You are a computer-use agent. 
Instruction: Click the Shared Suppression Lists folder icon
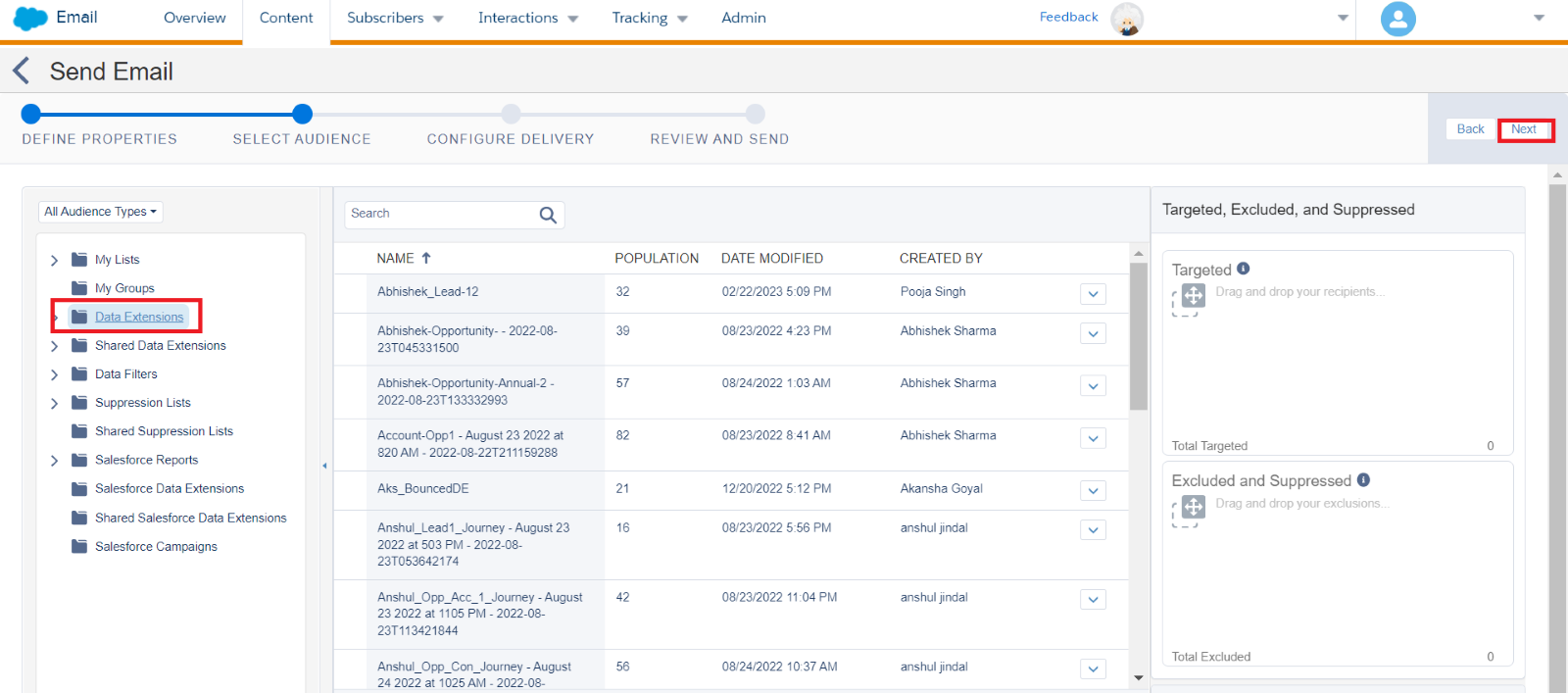click(79, 431)
